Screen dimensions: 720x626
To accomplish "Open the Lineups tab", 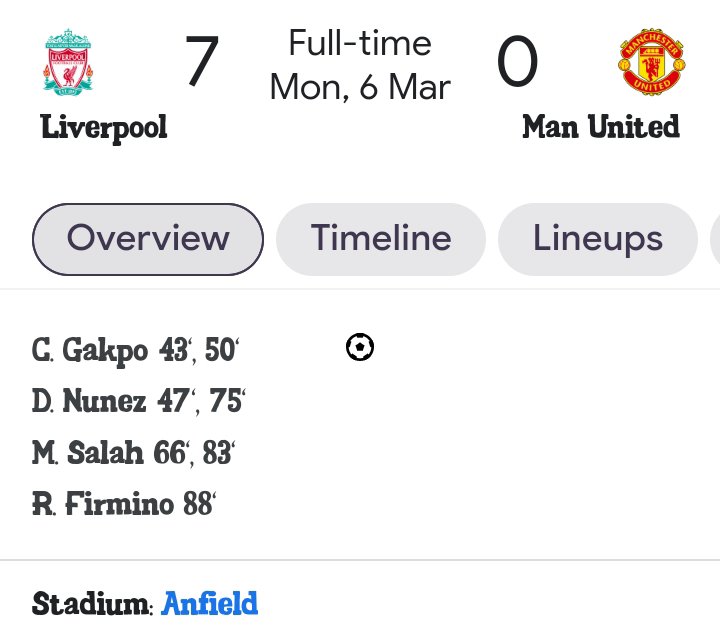I will [x=597, y=239].
